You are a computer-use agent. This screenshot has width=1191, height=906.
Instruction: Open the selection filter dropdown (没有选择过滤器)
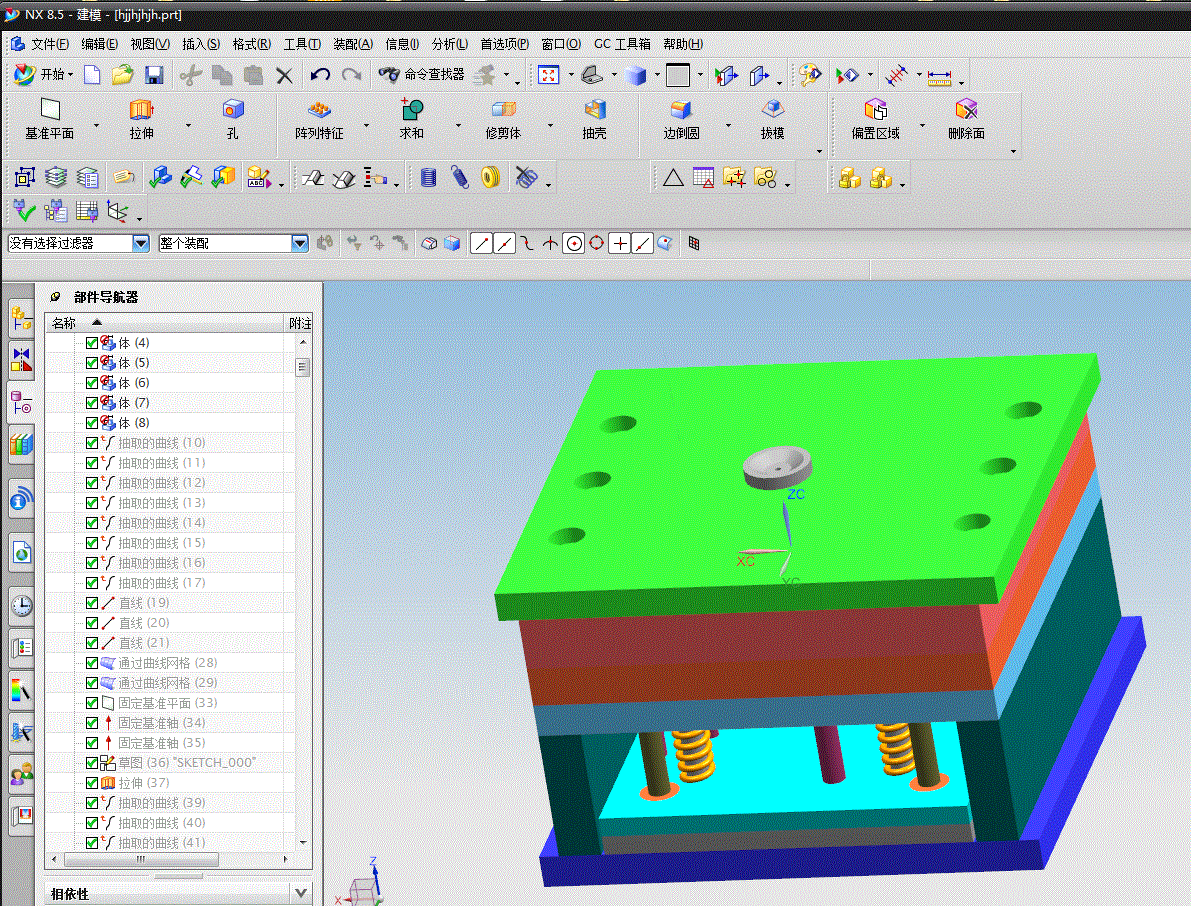[141, 243]
